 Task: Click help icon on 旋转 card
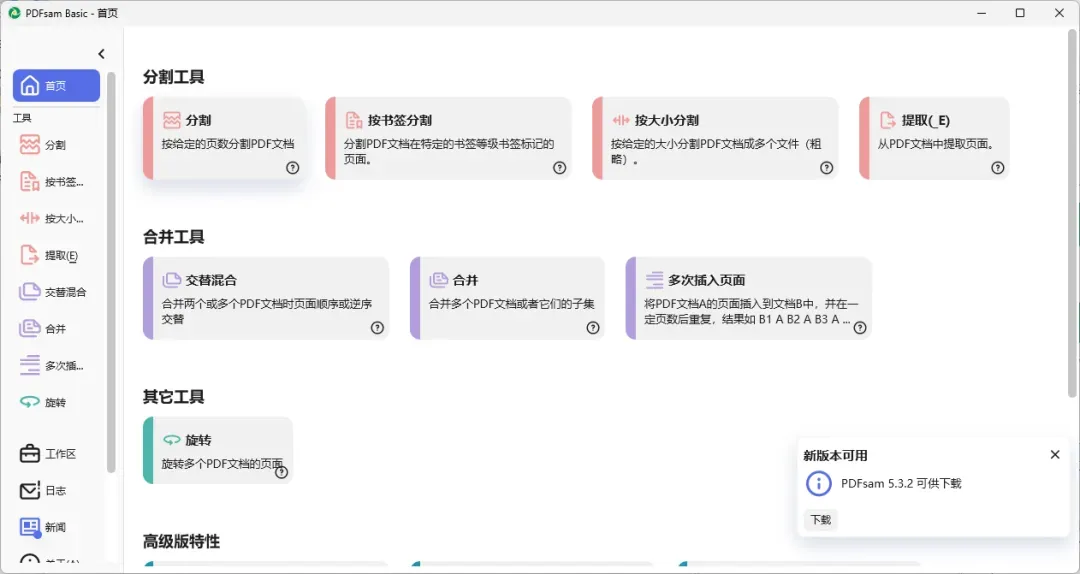[x=281, y=473]
